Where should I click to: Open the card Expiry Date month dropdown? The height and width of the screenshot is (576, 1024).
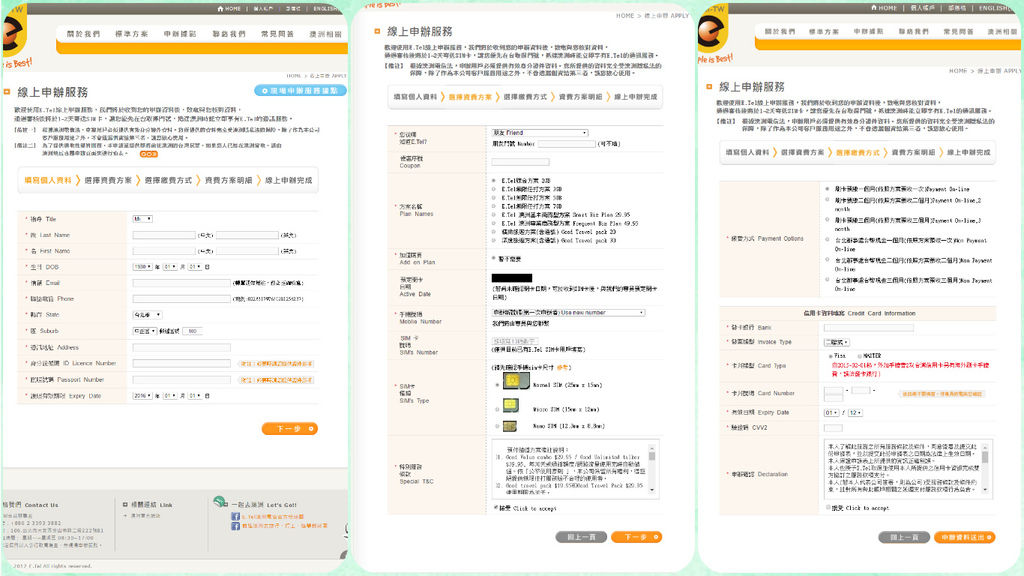pyautogui.click(x=831, y=413)
